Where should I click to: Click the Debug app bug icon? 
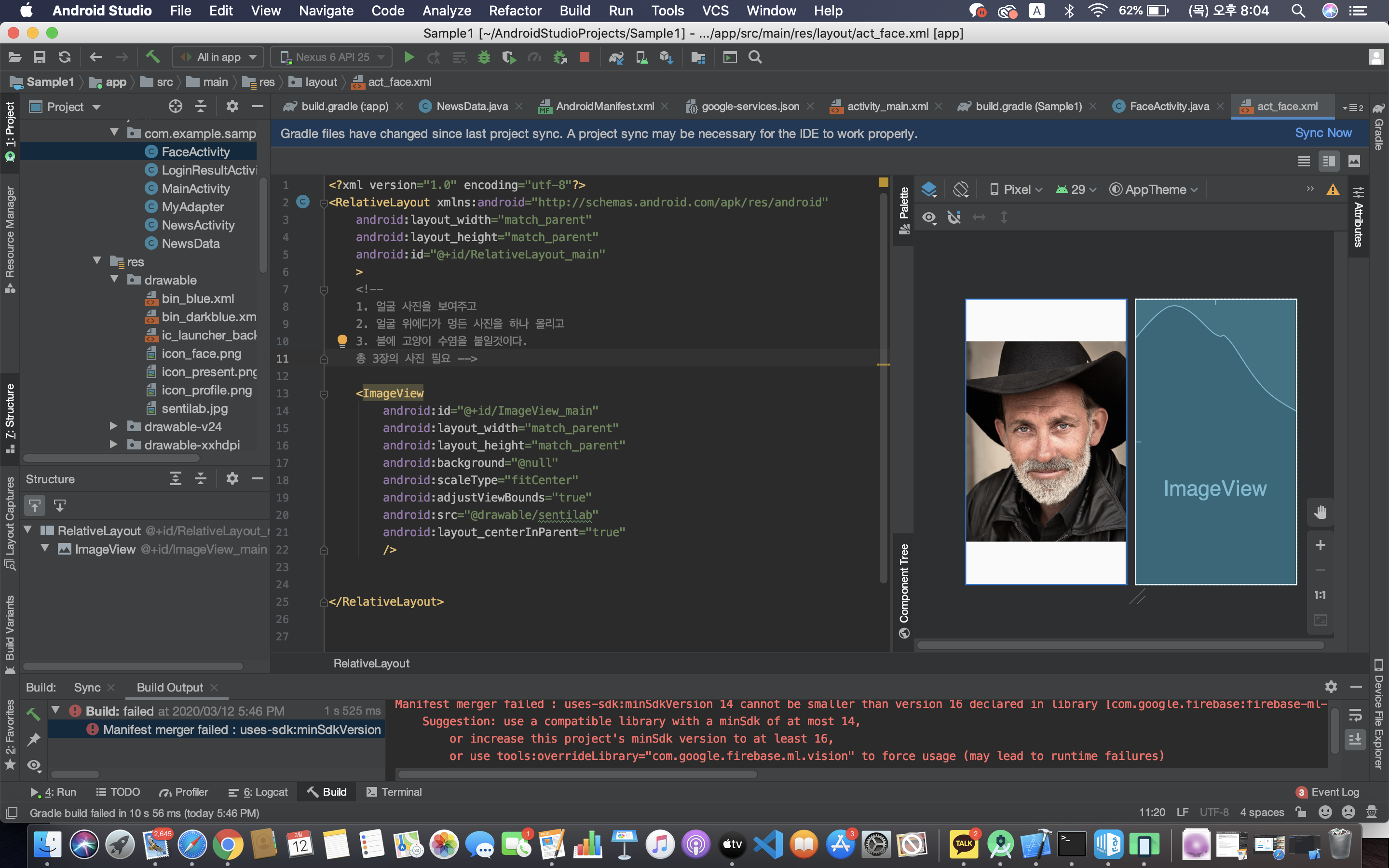(x=484, y=57)
